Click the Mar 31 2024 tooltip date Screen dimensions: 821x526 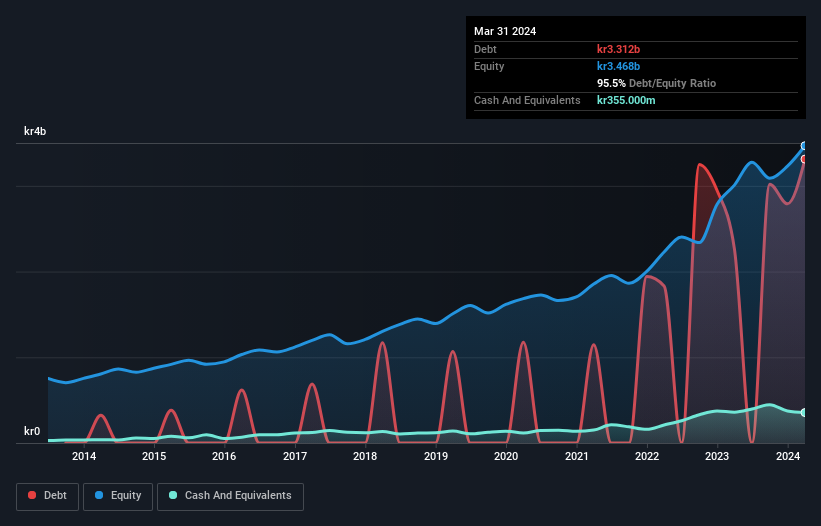505,31
